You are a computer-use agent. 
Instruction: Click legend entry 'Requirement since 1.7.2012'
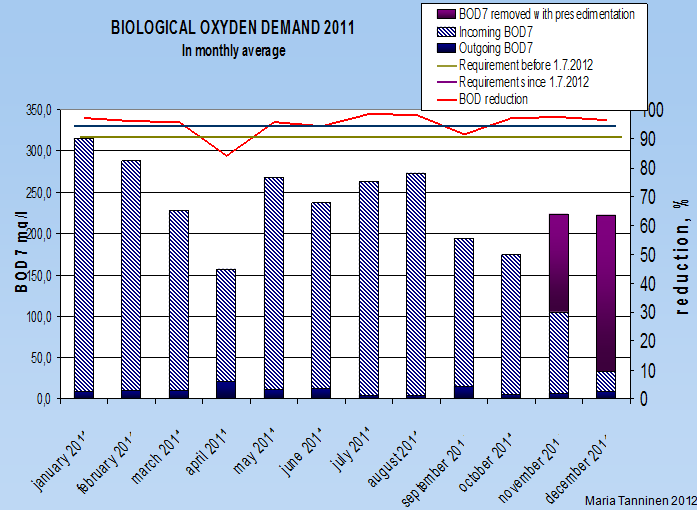pyautogui.click(x=524, y=82)
